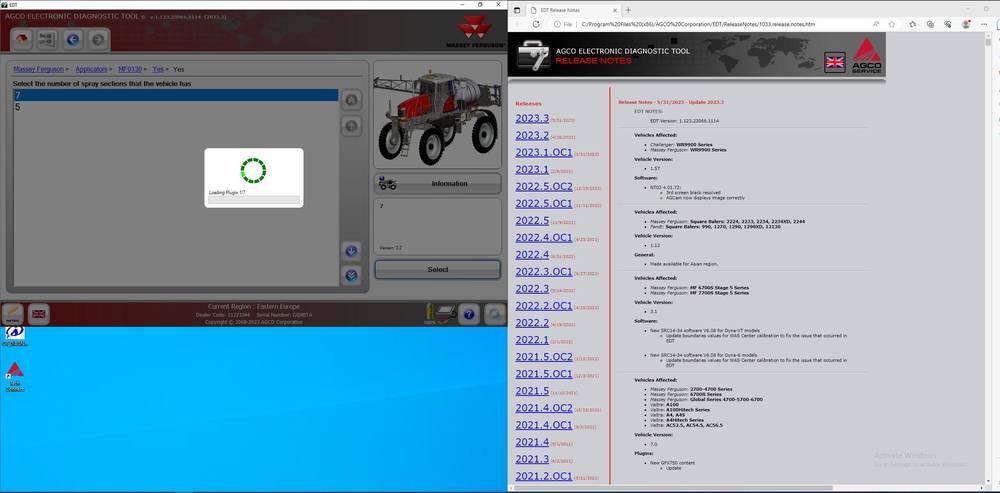The height and width of the screenshot is (493, 1000).
Task: Reload the release notes page
Action: click(536, 24)
